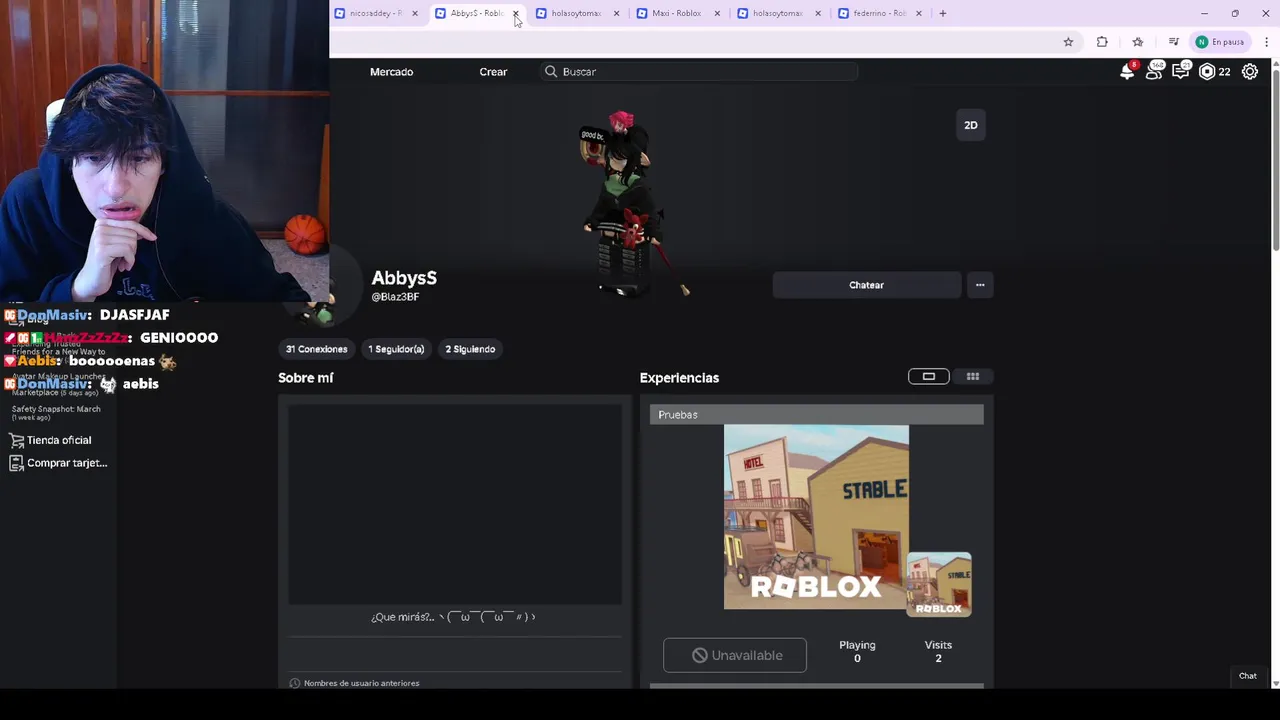
Task: Close the 'federrino' tab
Action: pos(918,13)
